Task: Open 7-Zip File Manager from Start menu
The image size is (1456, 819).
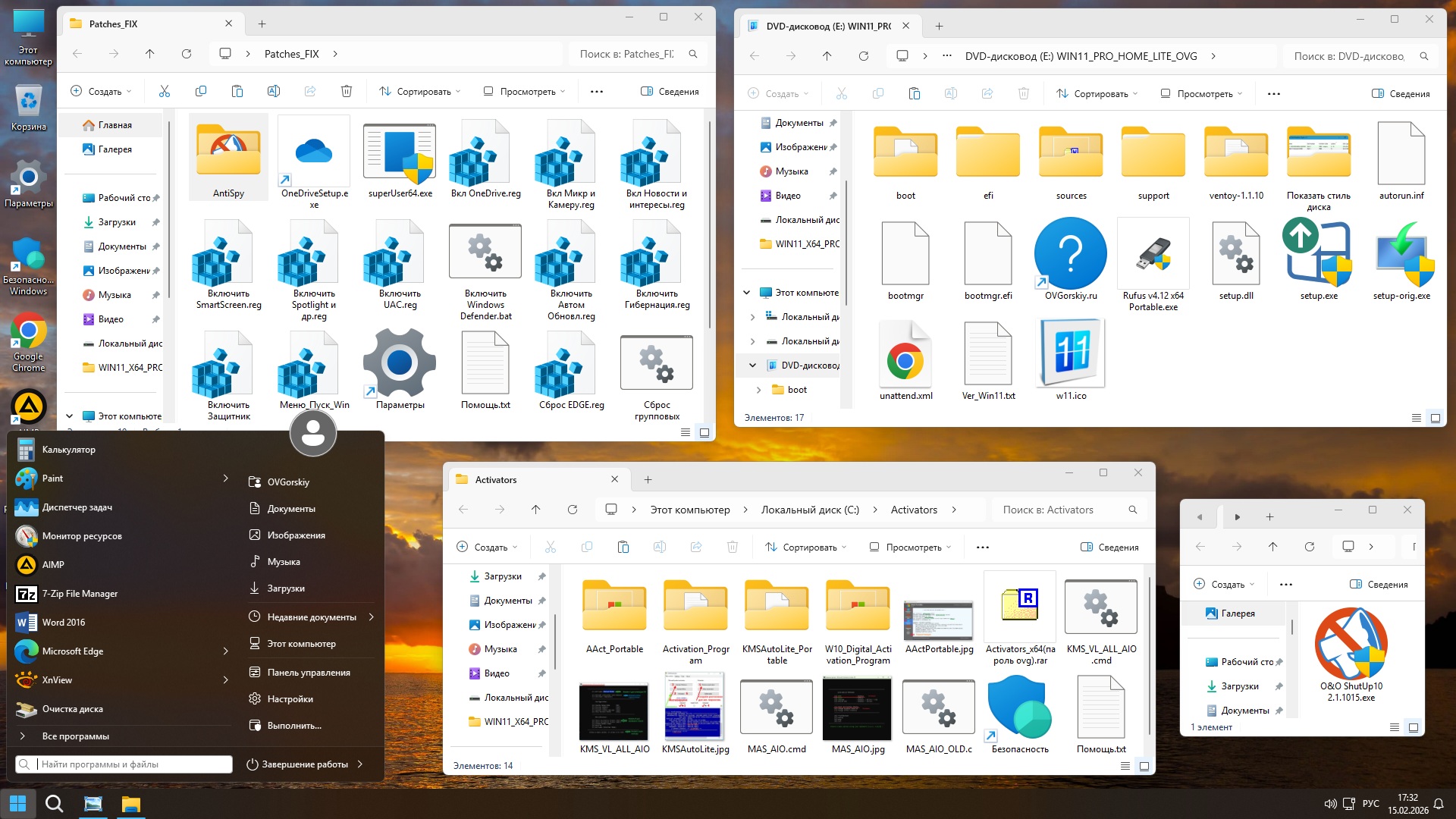Action: (x=79, y=593)
